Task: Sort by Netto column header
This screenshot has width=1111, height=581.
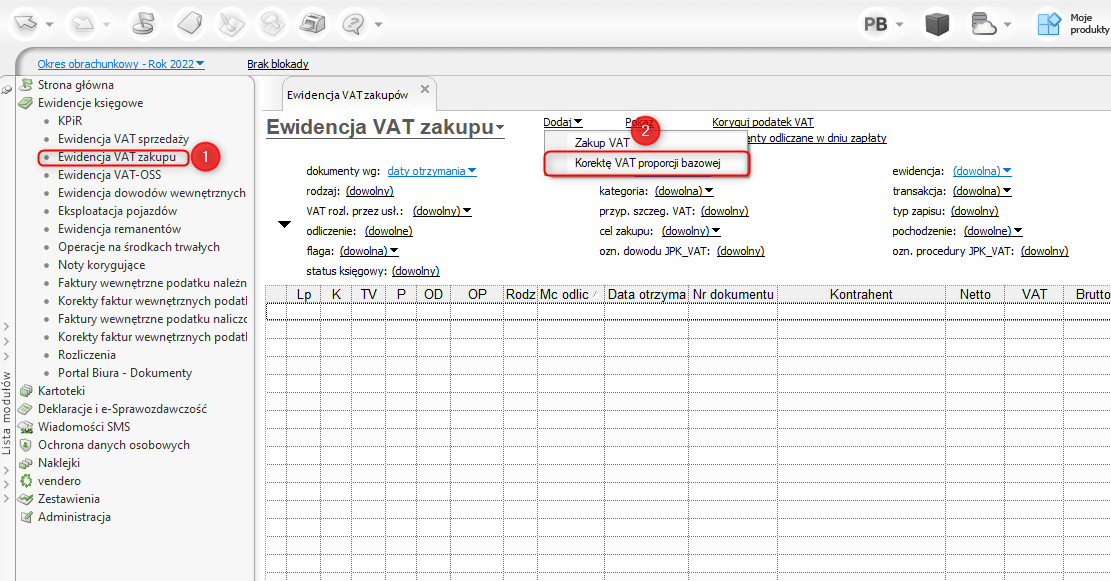Action: (x=975, y=294)
